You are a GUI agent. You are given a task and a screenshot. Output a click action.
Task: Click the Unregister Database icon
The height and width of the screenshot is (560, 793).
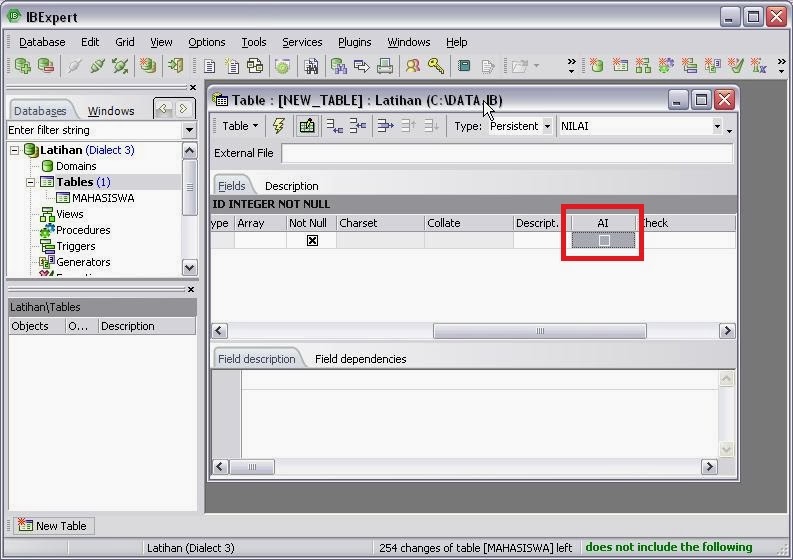[46, 66]
